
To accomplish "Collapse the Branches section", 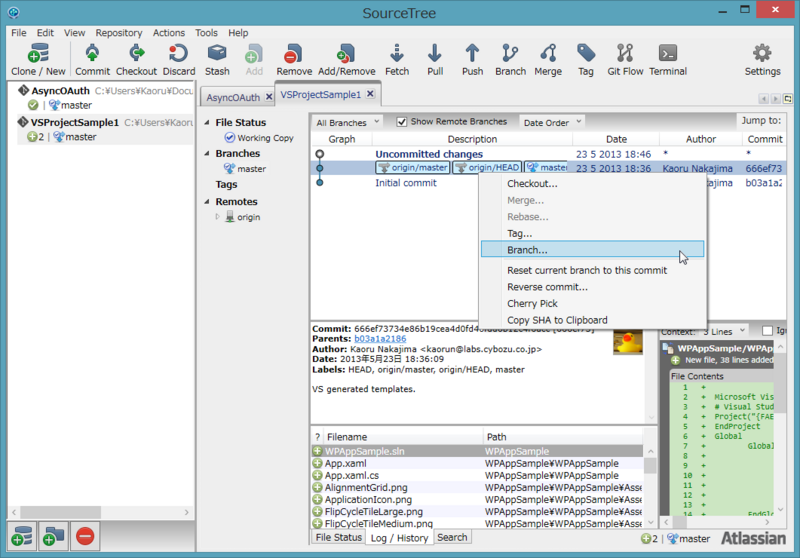I will click(x=207, y=154).
